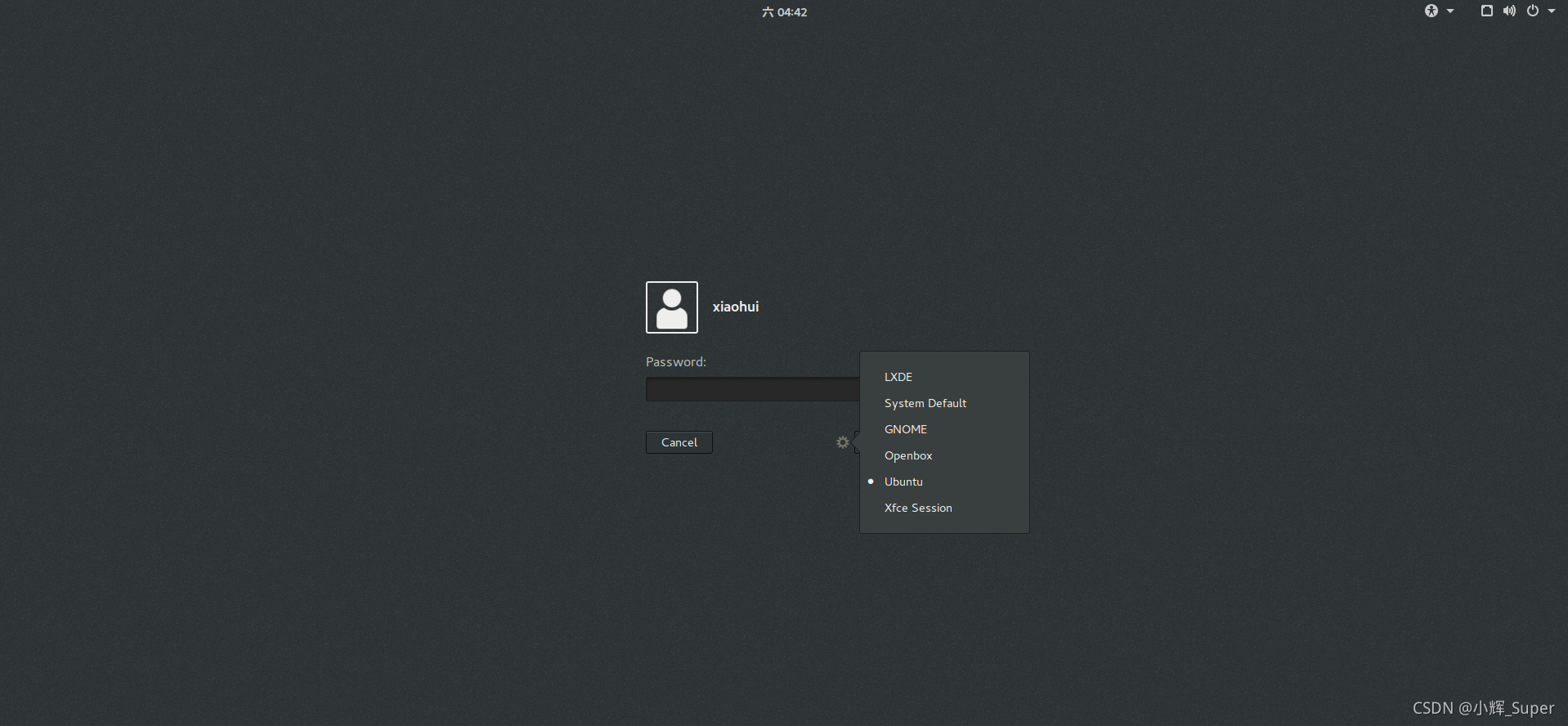Viewport: 1568px width, 726px height.
Task: Open the power icon menu
Action: tap(1533, 11)
